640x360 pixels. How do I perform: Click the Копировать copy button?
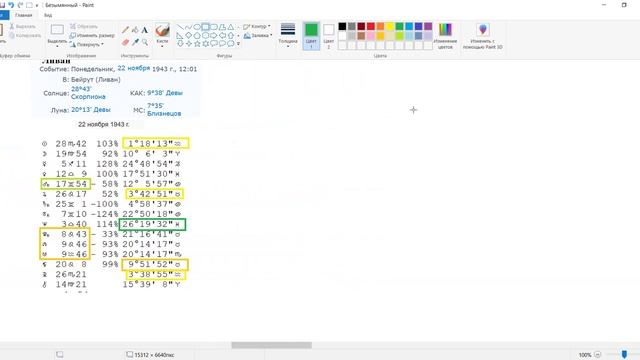click(x=24, y=36)
